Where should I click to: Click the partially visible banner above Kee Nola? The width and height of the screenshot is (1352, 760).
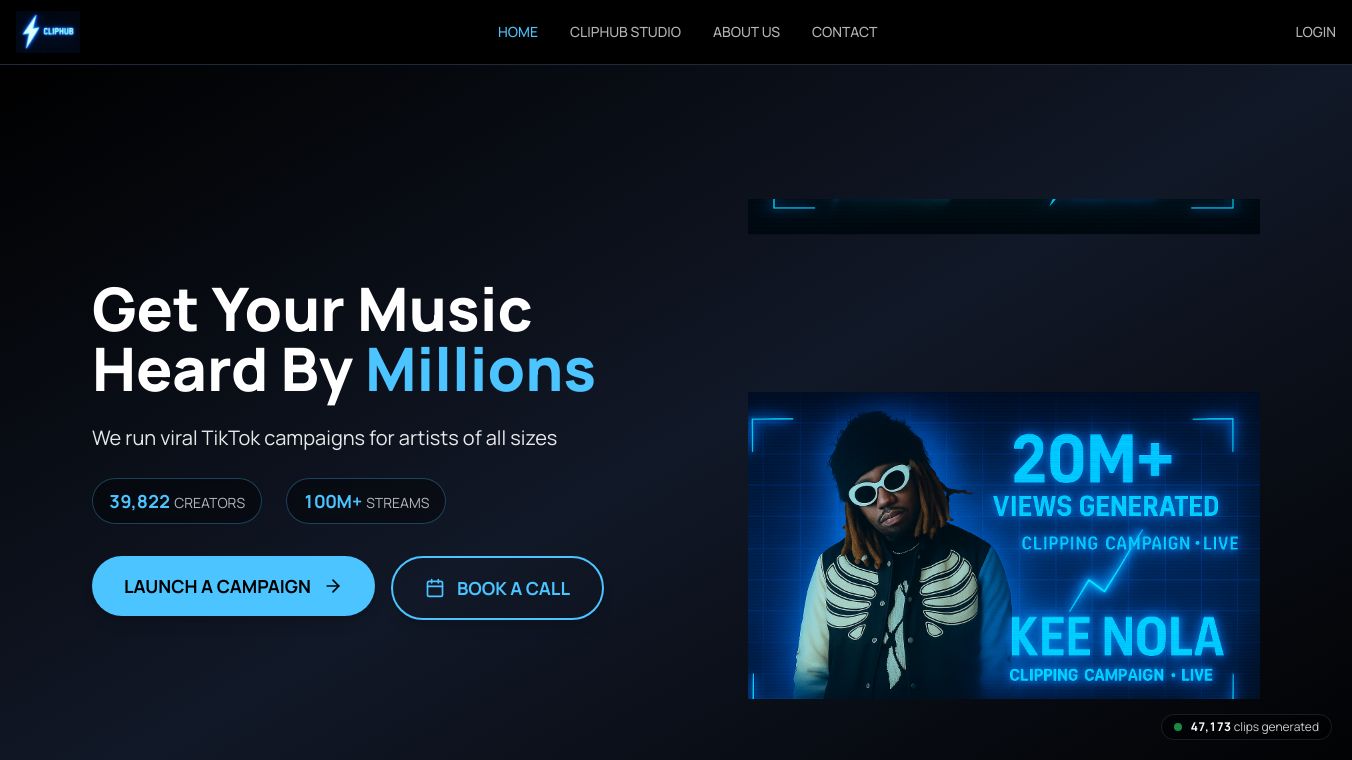click(1004, 216)
